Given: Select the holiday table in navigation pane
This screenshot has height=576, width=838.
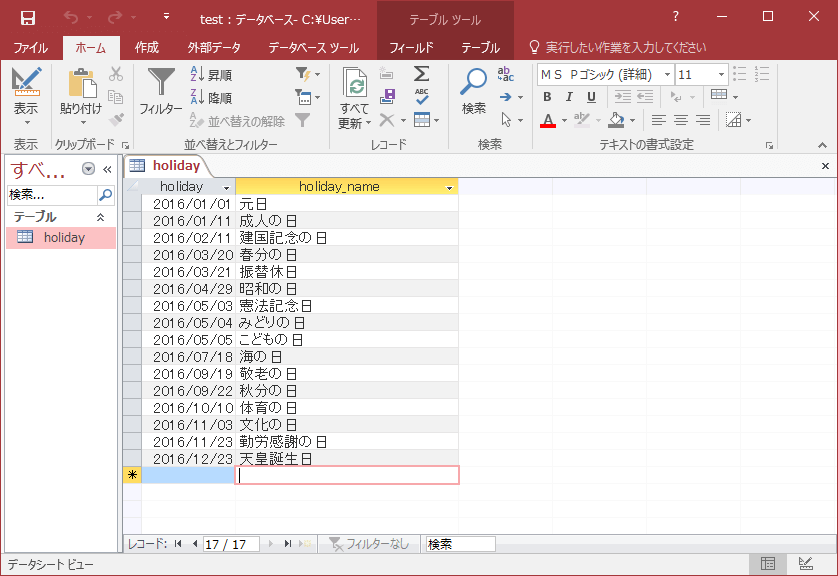Looking at the screenshot, I should tap(62, 238).
